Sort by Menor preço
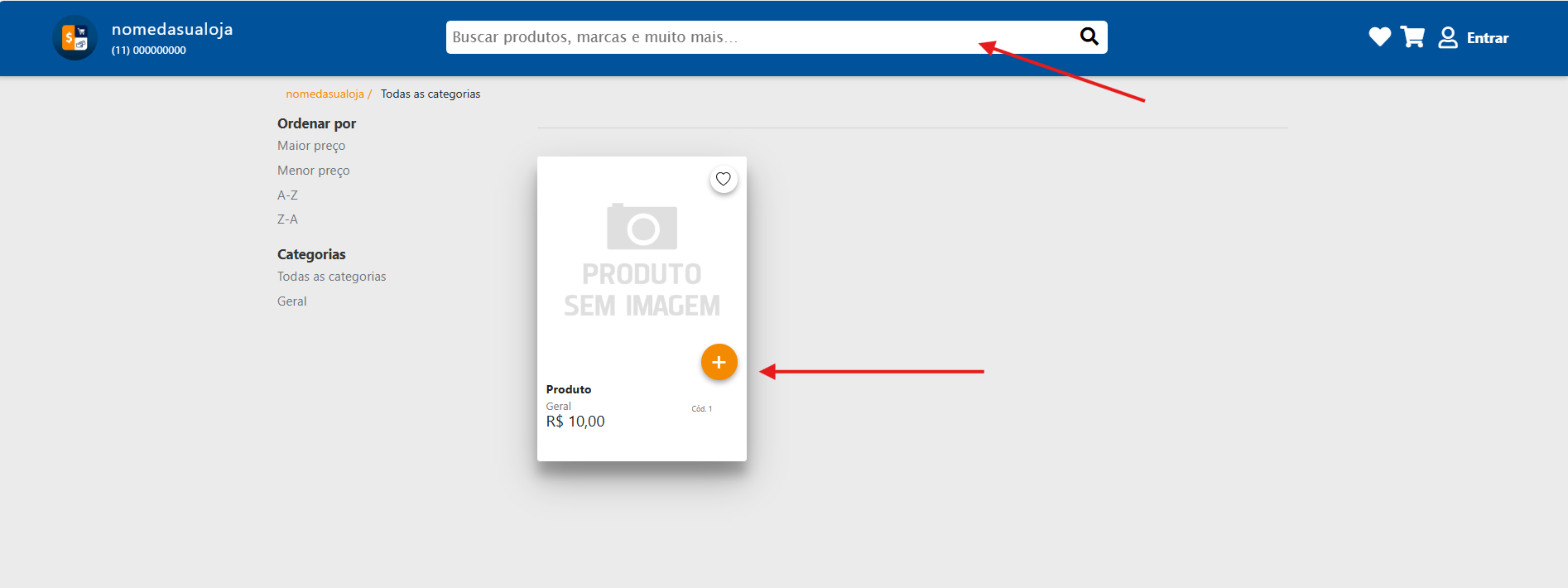Image resolution: width=1568 pixels, height=588 pixels. [x=314, y=171]
